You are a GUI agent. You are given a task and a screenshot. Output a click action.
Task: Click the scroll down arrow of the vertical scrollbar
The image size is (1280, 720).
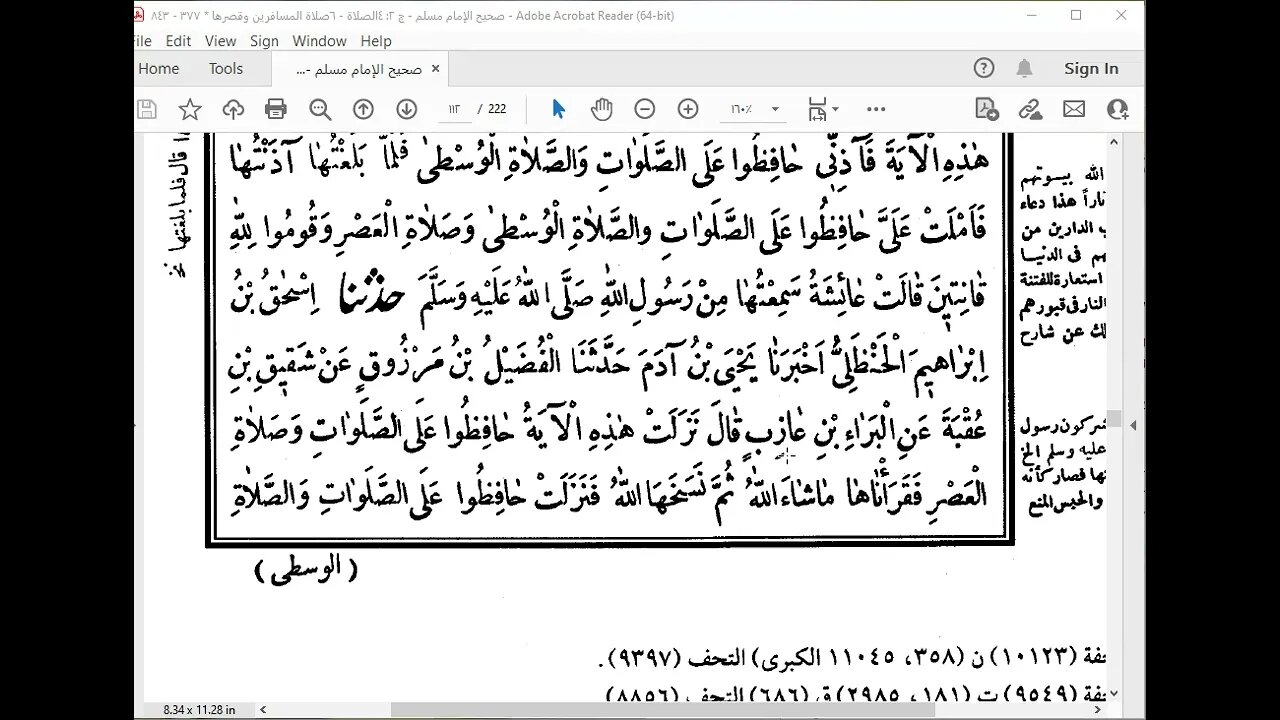pos(1113,693)
